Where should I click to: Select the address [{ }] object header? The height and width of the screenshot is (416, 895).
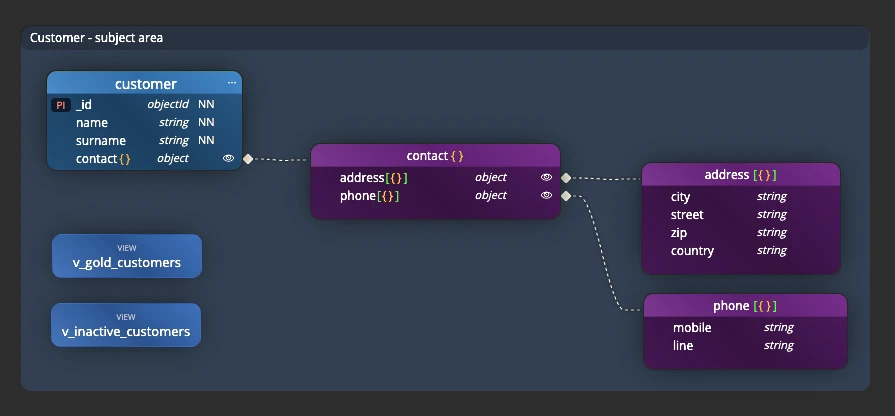click(x=740, y=175)
